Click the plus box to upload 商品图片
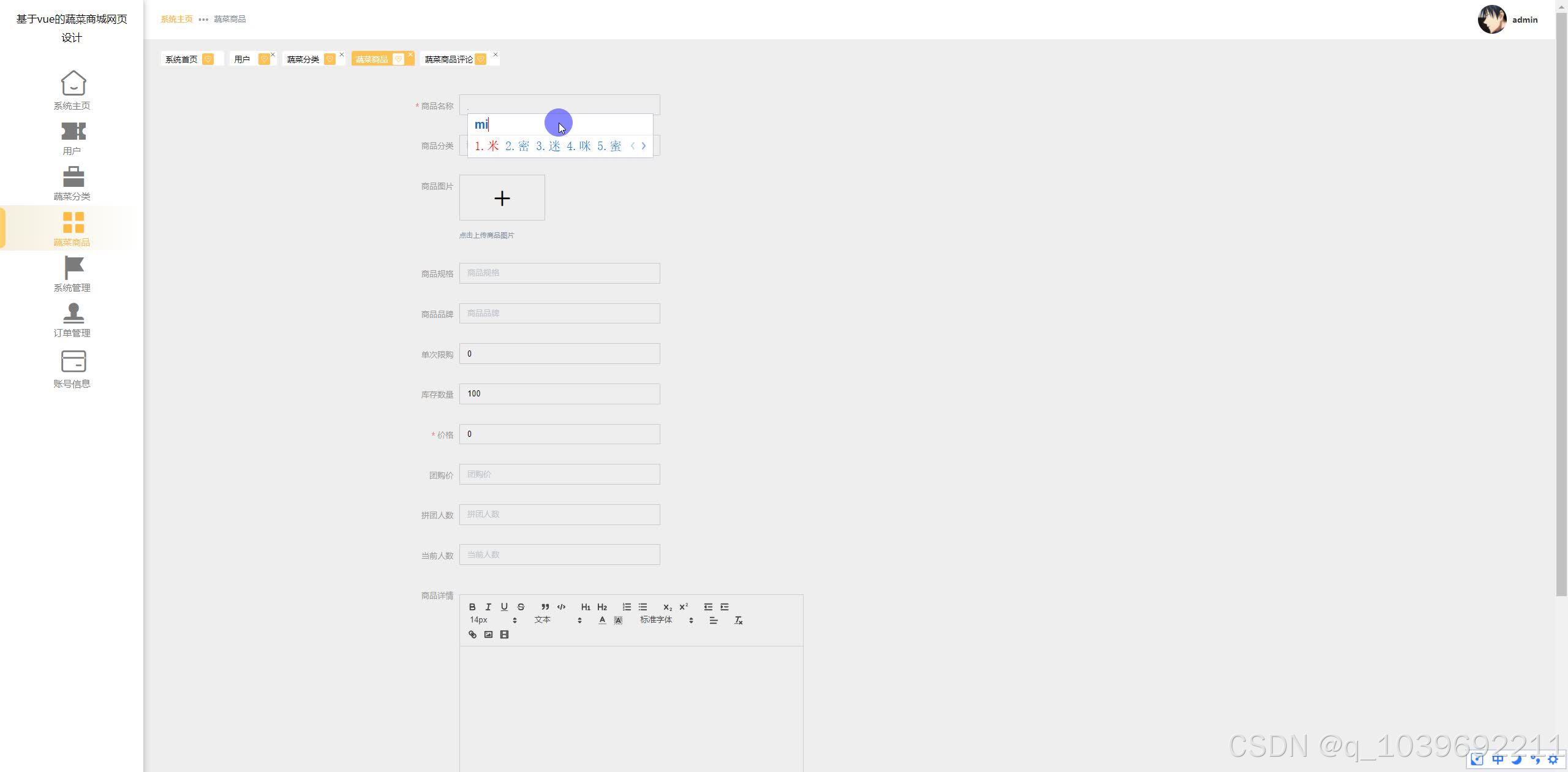This screenshot has width=1568, height=772. pyautogui.click(x=502, y=198)
